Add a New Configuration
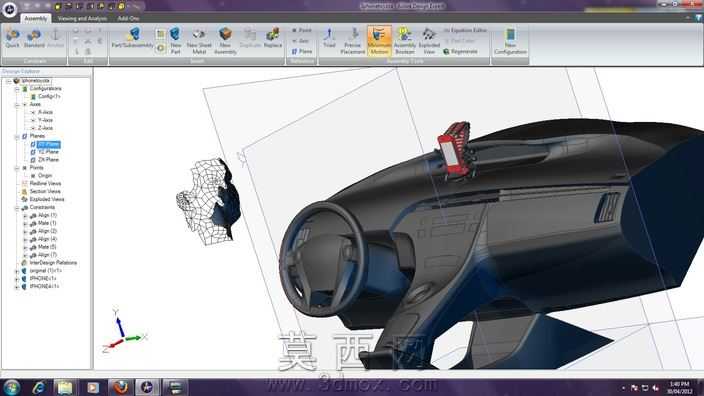 point(510,40)
